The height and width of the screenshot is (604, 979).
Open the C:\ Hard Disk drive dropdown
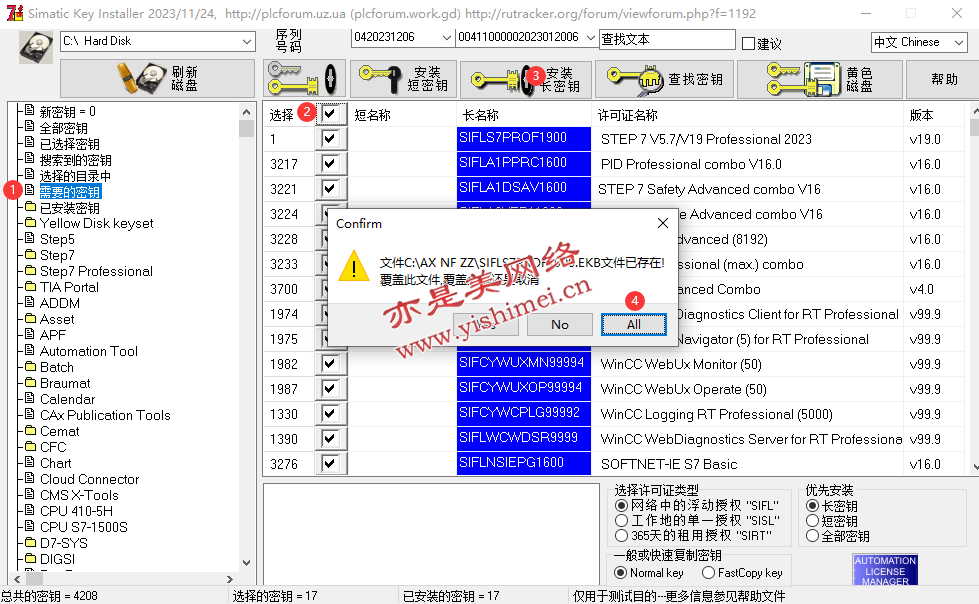point(247,41)
